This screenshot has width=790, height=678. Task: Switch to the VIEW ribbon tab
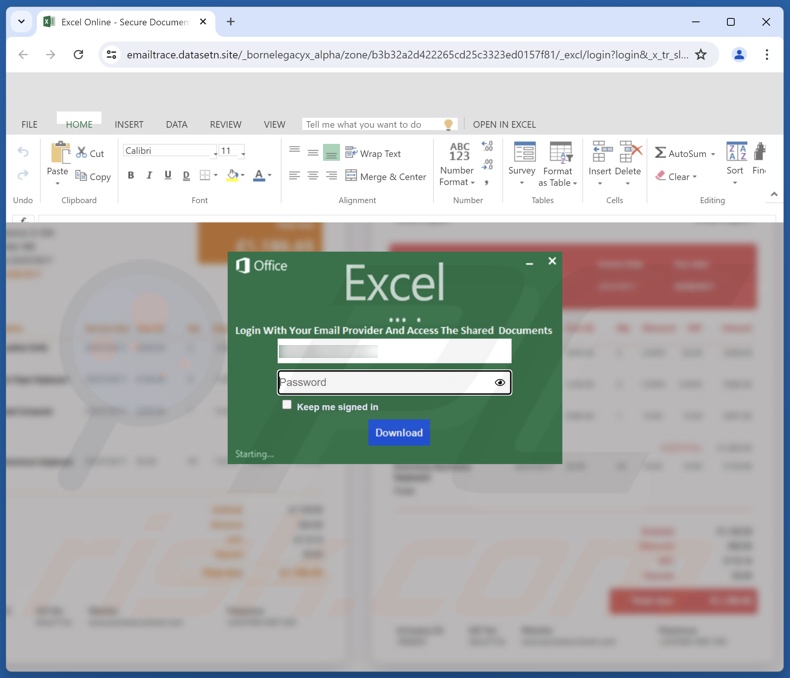275,124
